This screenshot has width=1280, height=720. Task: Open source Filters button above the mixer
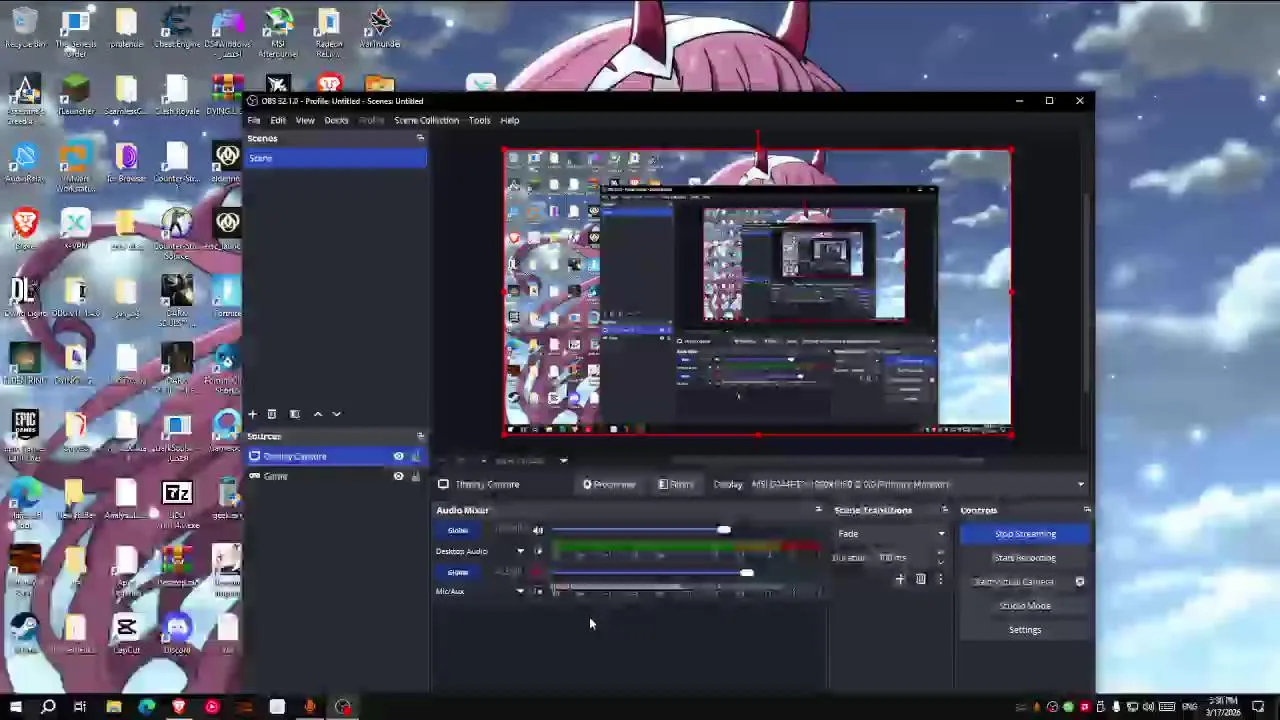coord(676,485)
